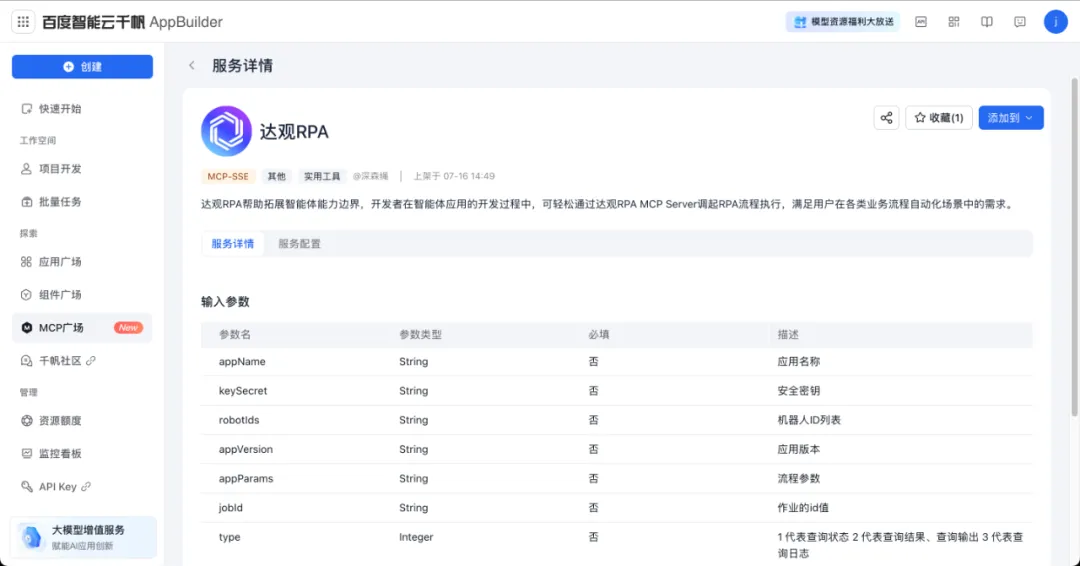
Task: Open the documentation book icon
Action: coord(986,22)
